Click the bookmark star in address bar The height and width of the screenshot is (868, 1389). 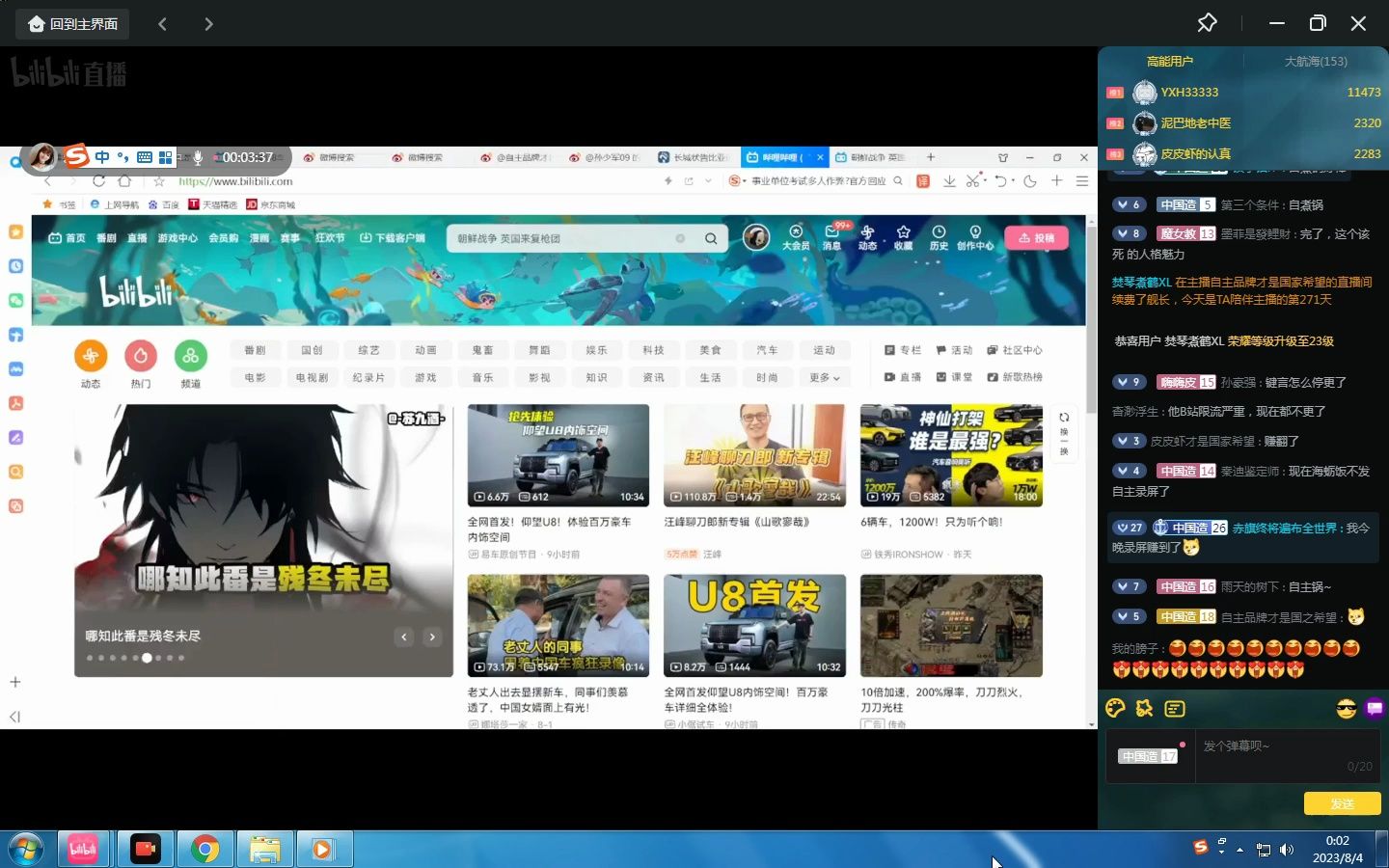tap(159, 181)
